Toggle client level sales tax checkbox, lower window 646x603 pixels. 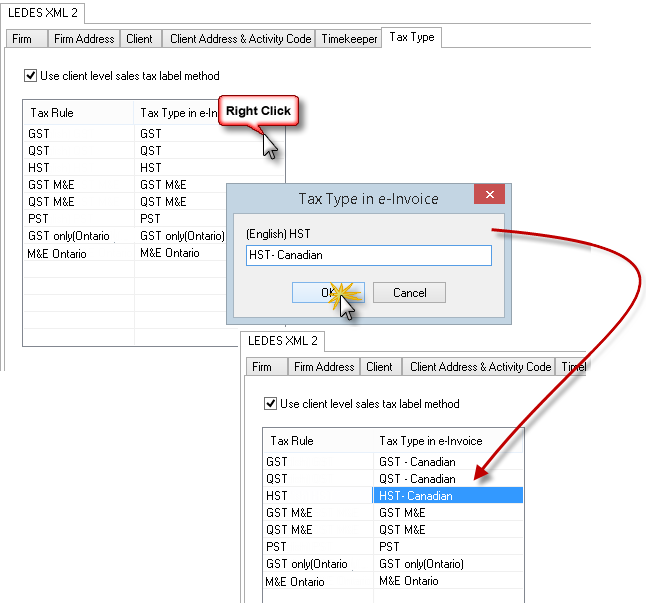270,404
